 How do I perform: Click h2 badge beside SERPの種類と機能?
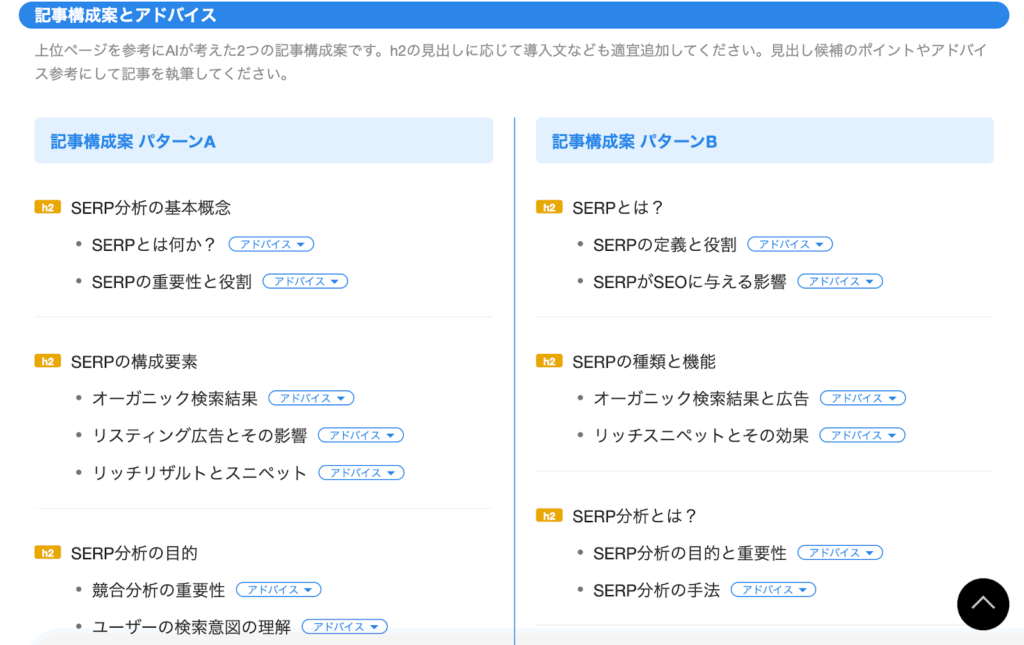pos(548,361)
